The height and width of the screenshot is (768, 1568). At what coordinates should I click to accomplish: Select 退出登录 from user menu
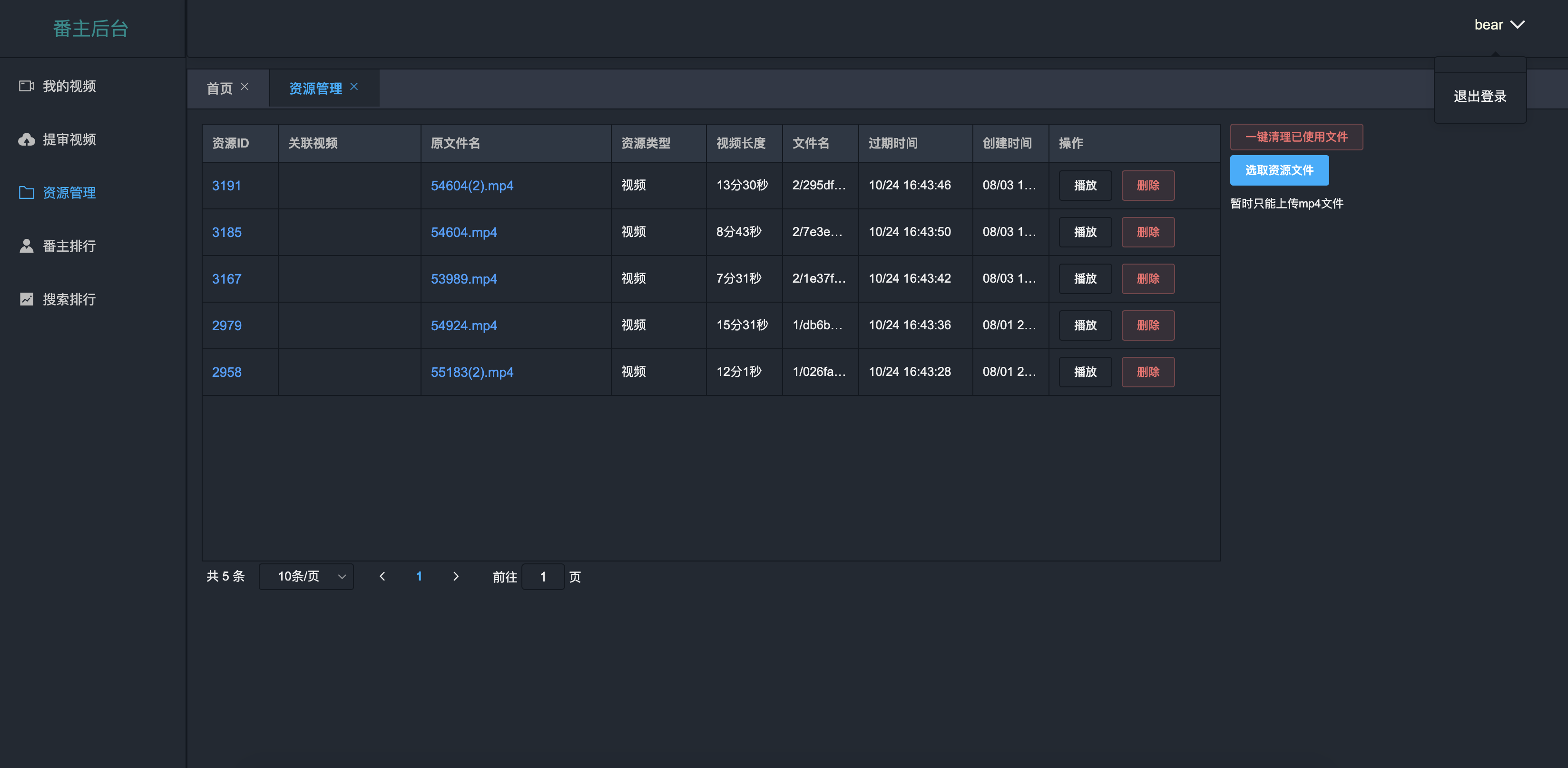(1480, 96)
